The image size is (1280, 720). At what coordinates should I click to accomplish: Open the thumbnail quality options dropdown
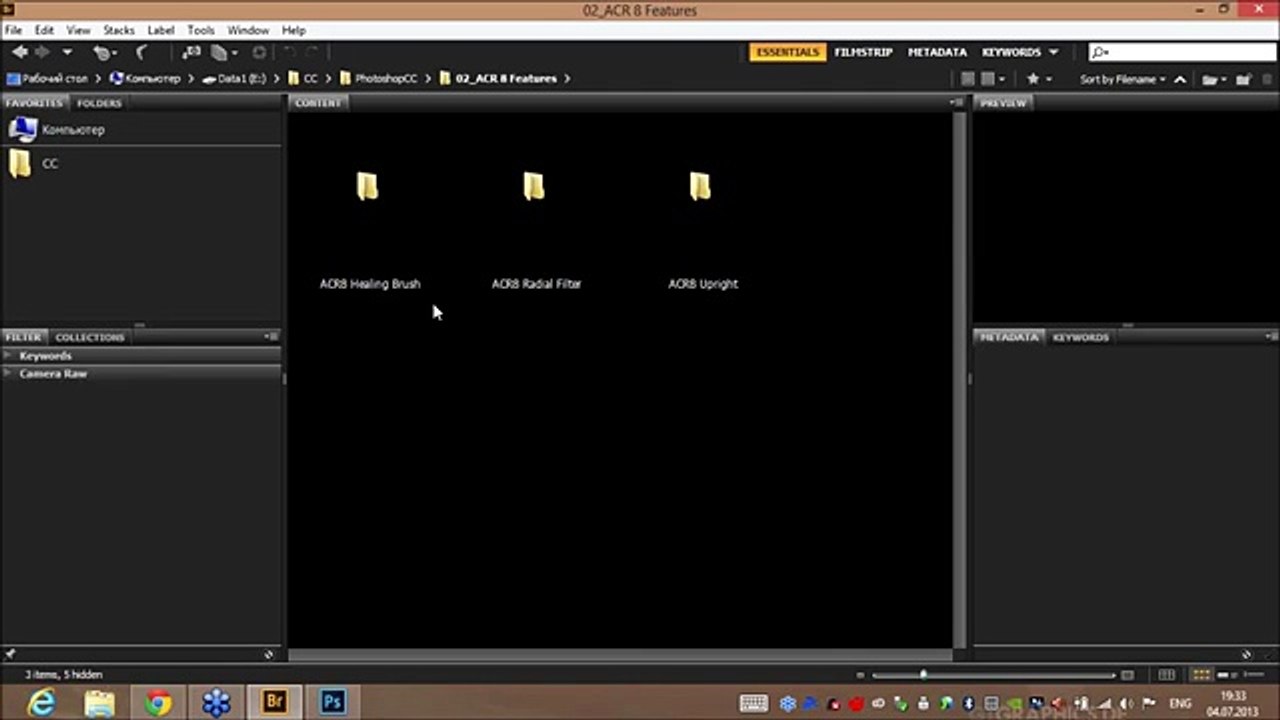tap(992, 79)
